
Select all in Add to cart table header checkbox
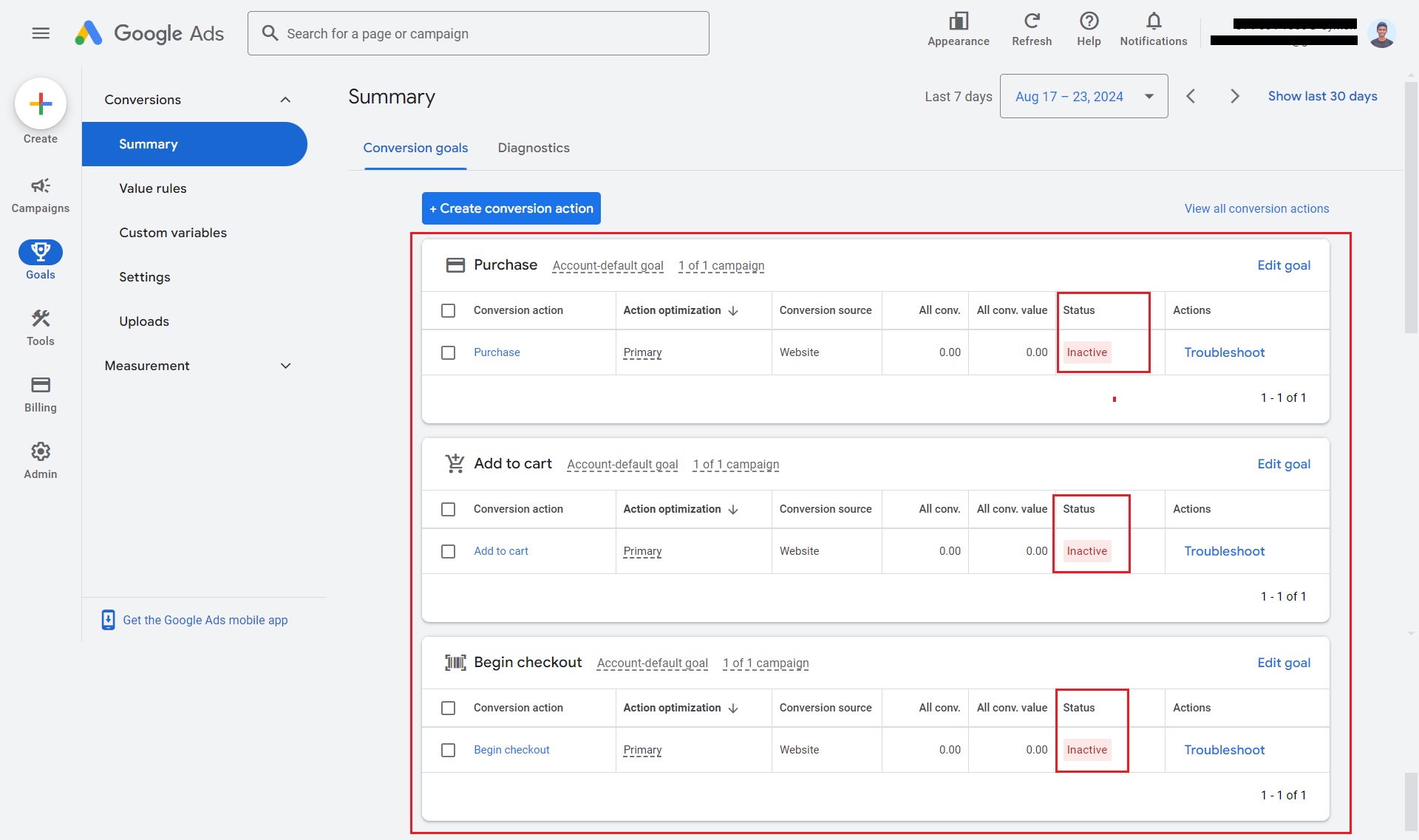tap(448, 510)
